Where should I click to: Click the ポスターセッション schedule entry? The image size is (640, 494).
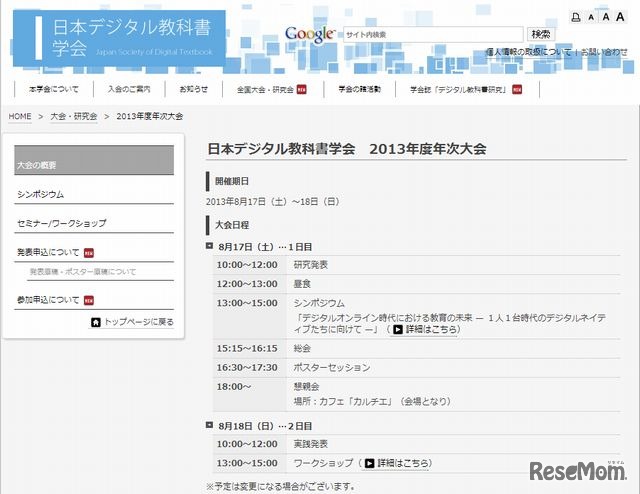(x=332, y=367)
